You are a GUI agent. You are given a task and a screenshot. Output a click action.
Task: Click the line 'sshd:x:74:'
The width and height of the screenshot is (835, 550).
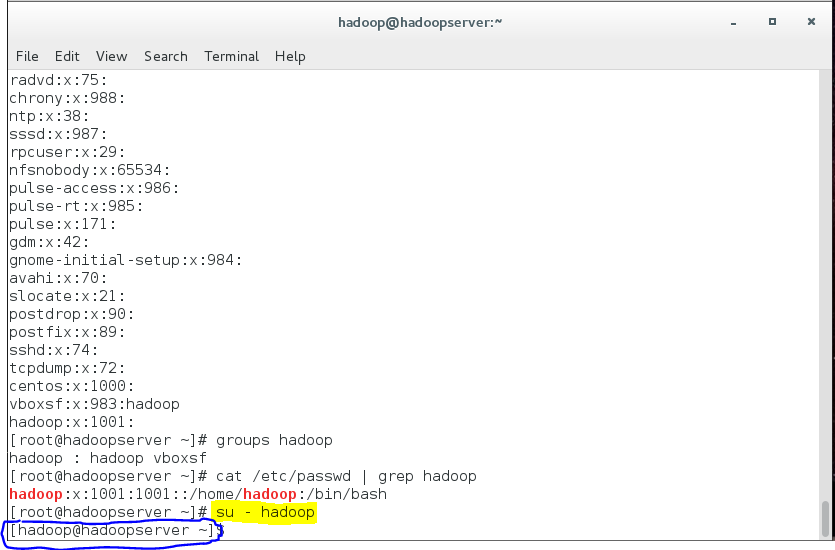point(54,350)
